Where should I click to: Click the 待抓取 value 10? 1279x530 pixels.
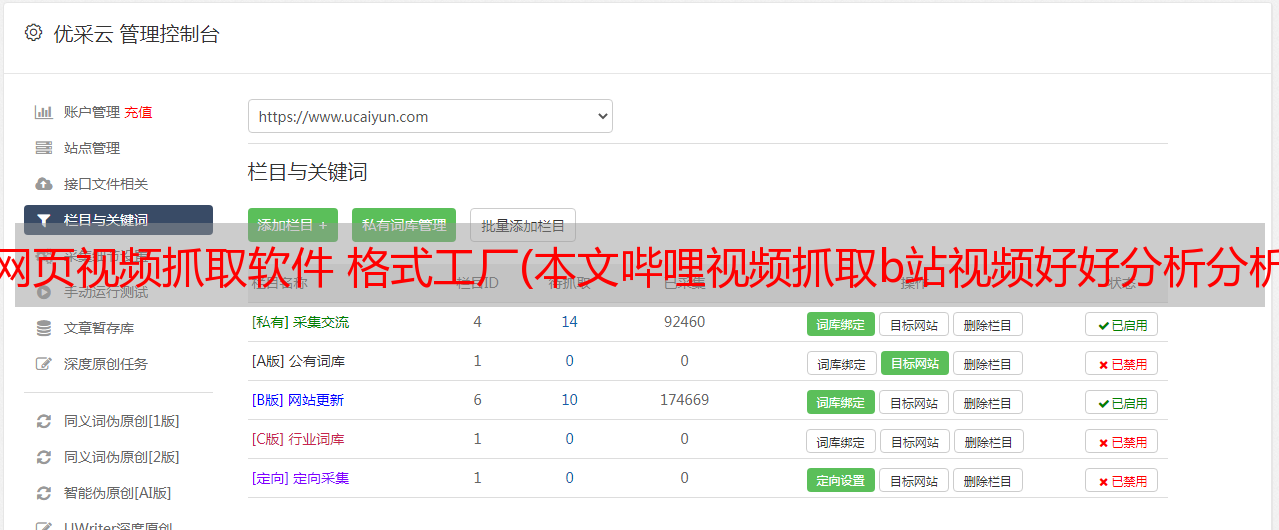tap(569, 400)
